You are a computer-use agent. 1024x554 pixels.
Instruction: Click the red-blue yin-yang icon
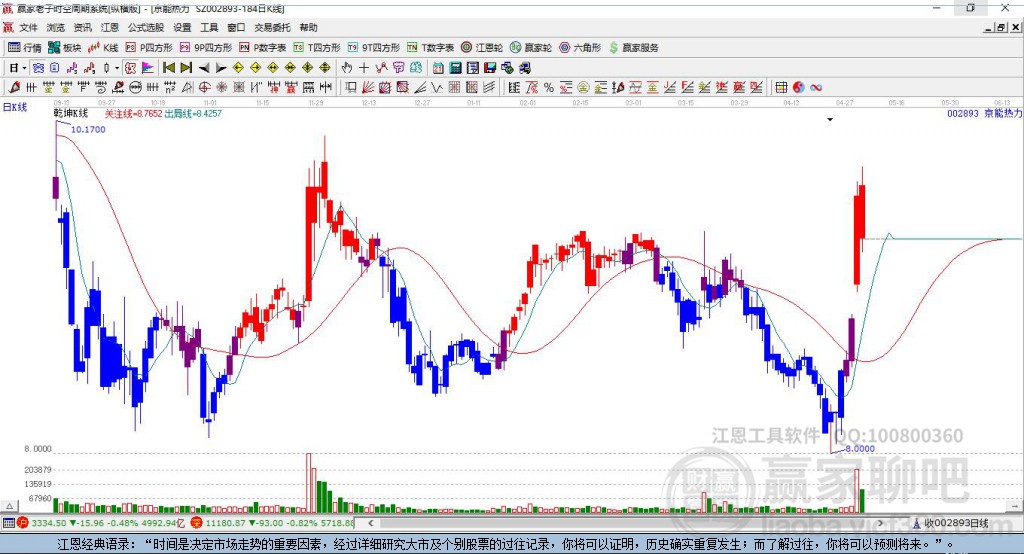point(798,88)
